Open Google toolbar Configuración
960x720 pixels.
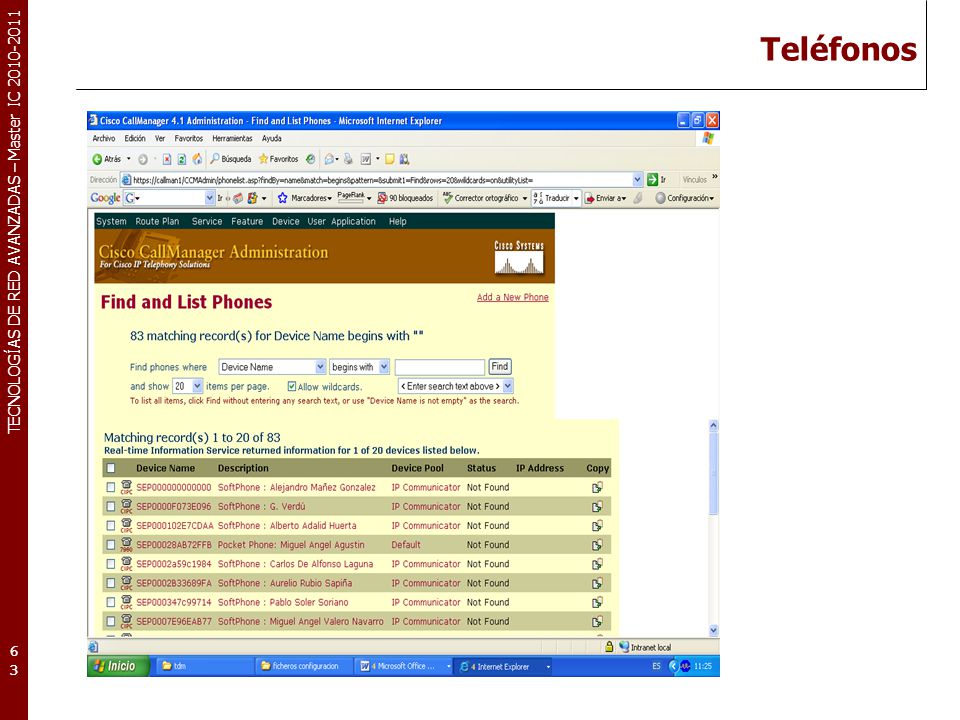pyautogui.click(x=684, y=198)
